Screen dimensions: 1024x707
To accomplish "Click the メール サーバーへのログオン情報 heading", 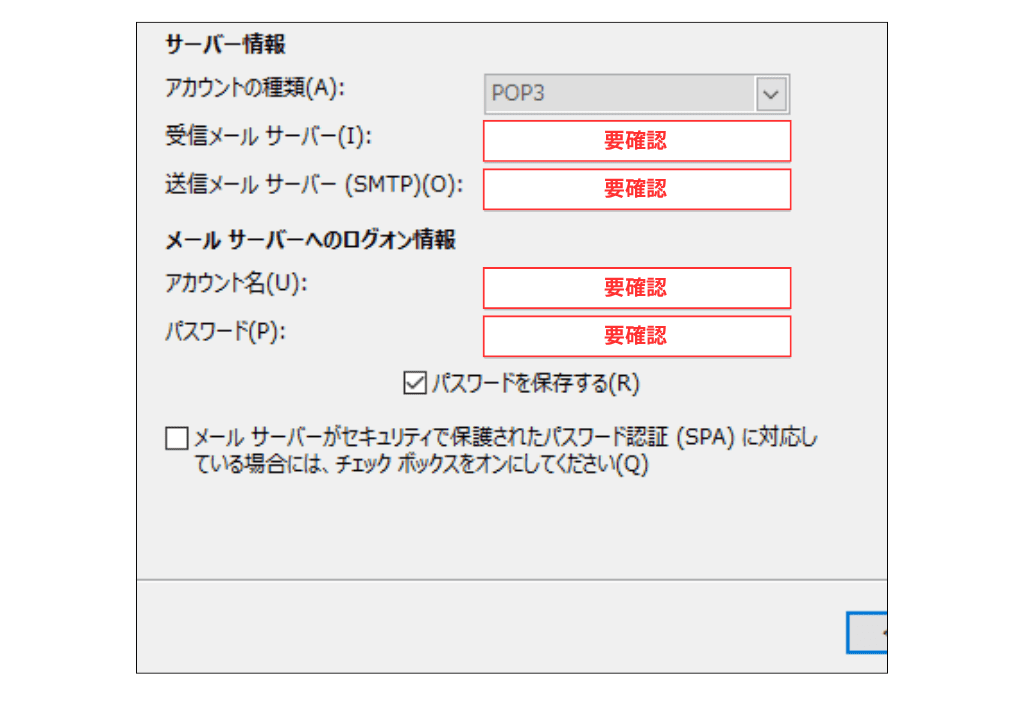I will coord(310,240).
